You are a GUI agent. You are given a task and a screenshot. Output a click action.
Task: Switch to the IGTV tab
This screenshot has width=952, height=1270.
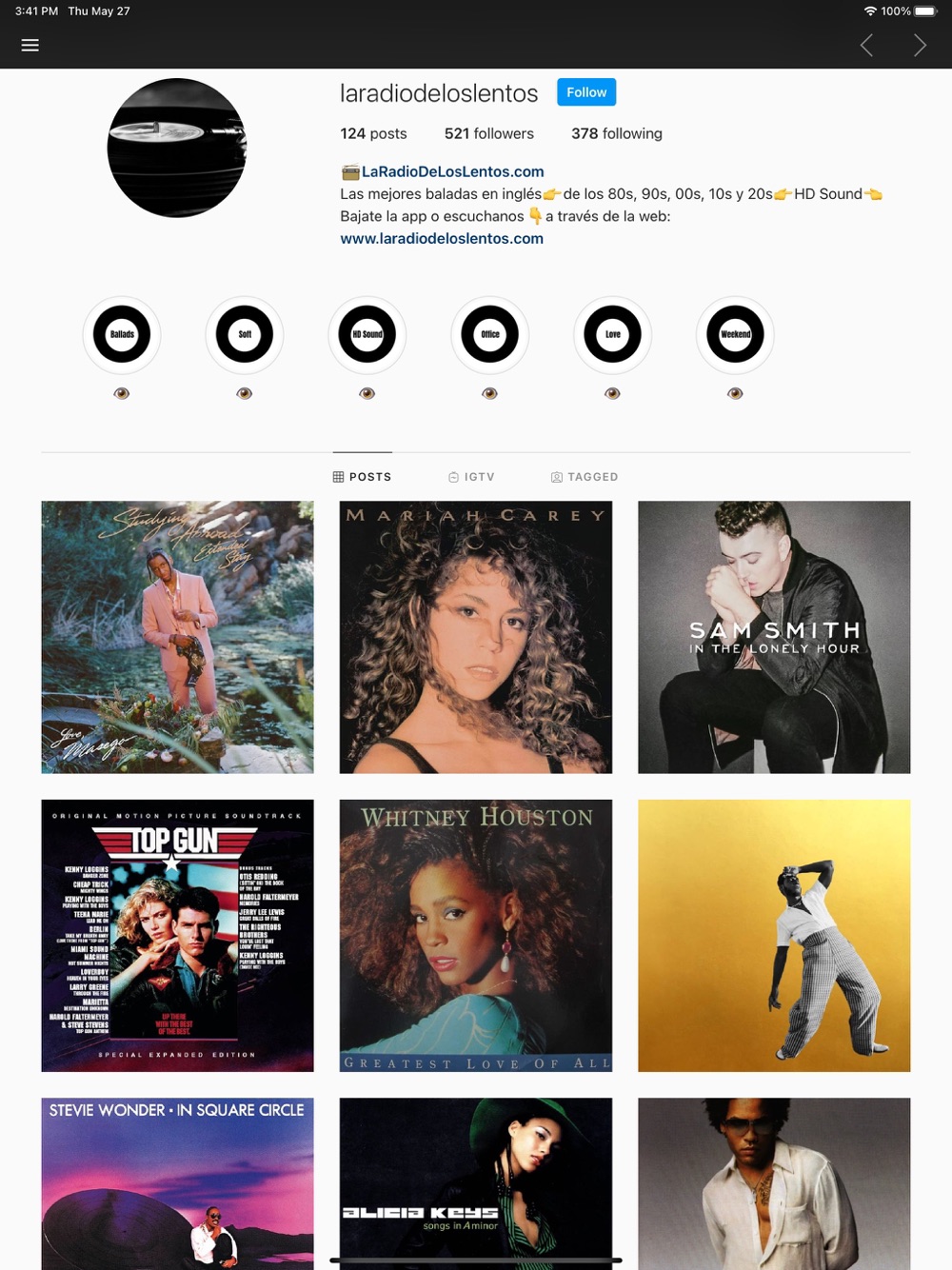point(471,477)
